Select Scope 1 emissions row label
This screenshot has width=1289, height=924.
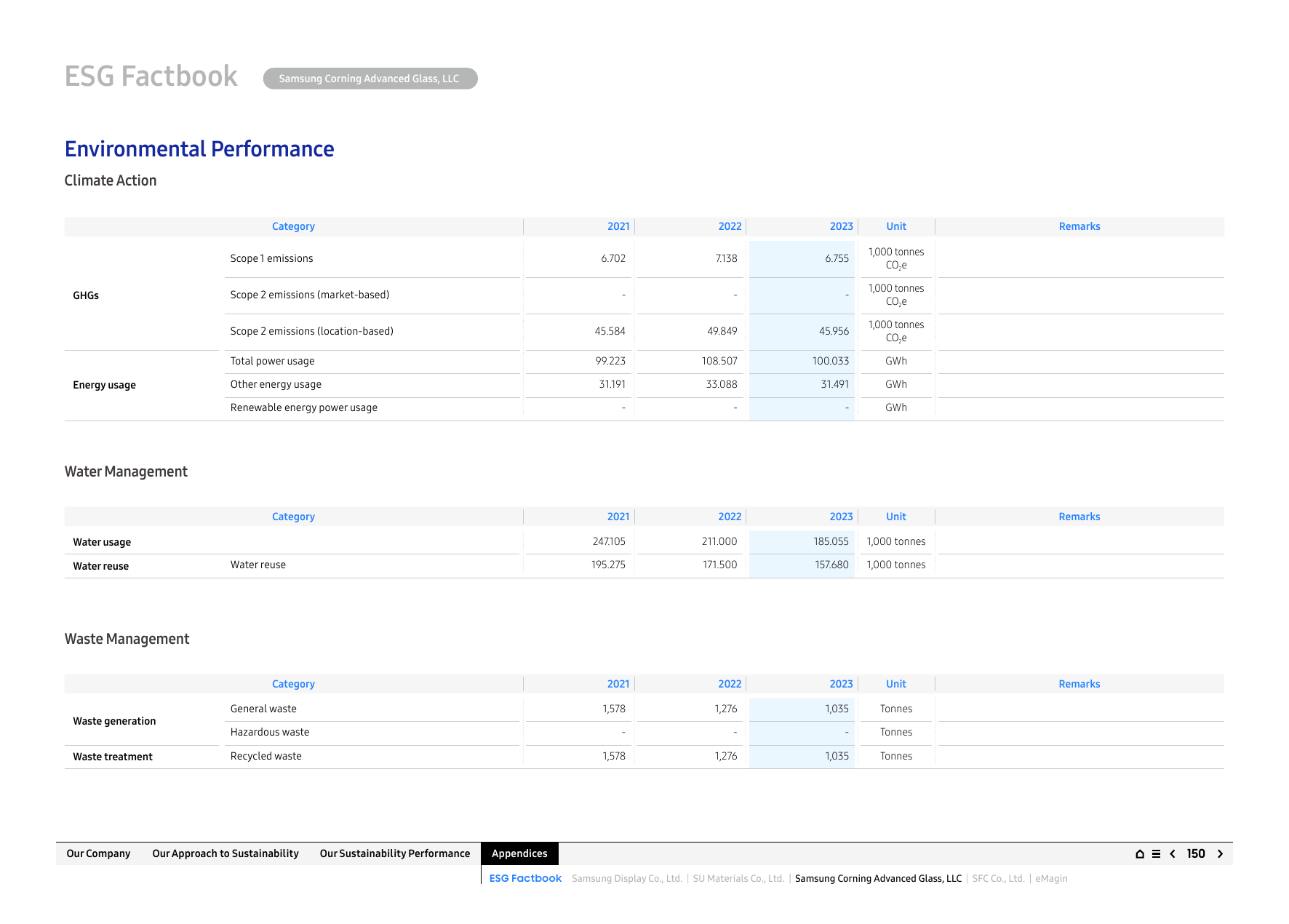[x=271, y=258]
